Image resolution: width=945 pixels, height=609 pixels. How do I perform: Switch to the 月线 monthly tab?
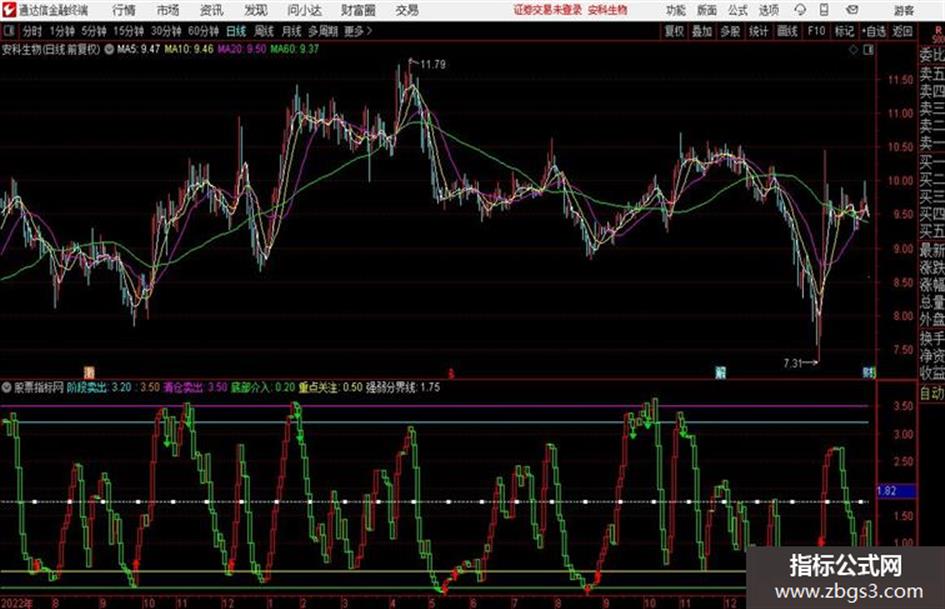(x=292, y=31)
